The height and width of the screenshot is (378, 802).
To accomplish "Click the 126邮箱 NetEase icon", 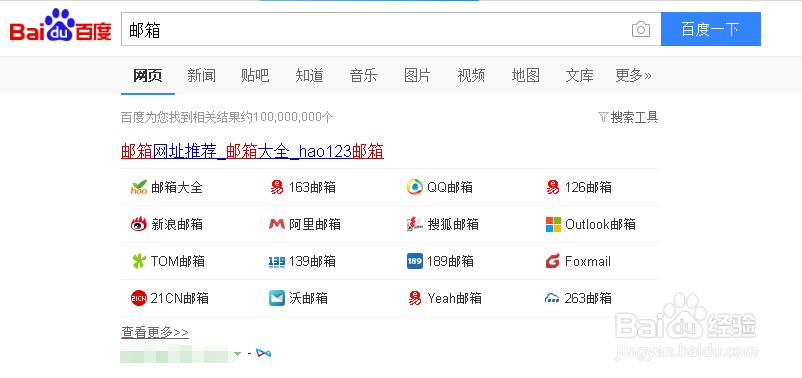I will click(553, 187).
